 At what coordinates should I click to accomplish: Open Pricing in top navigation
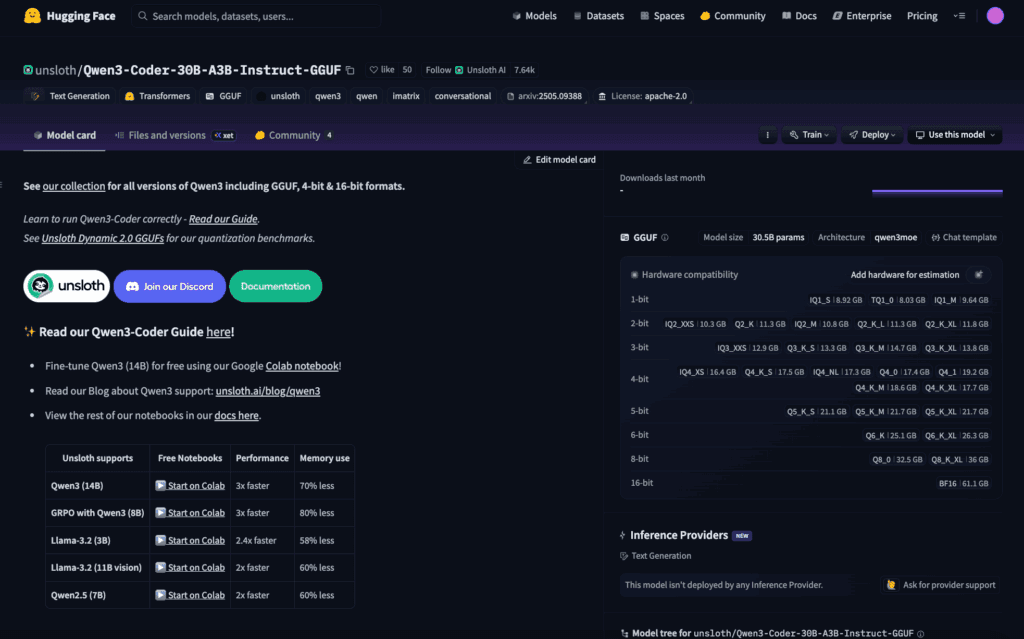(x=922, y=16)
